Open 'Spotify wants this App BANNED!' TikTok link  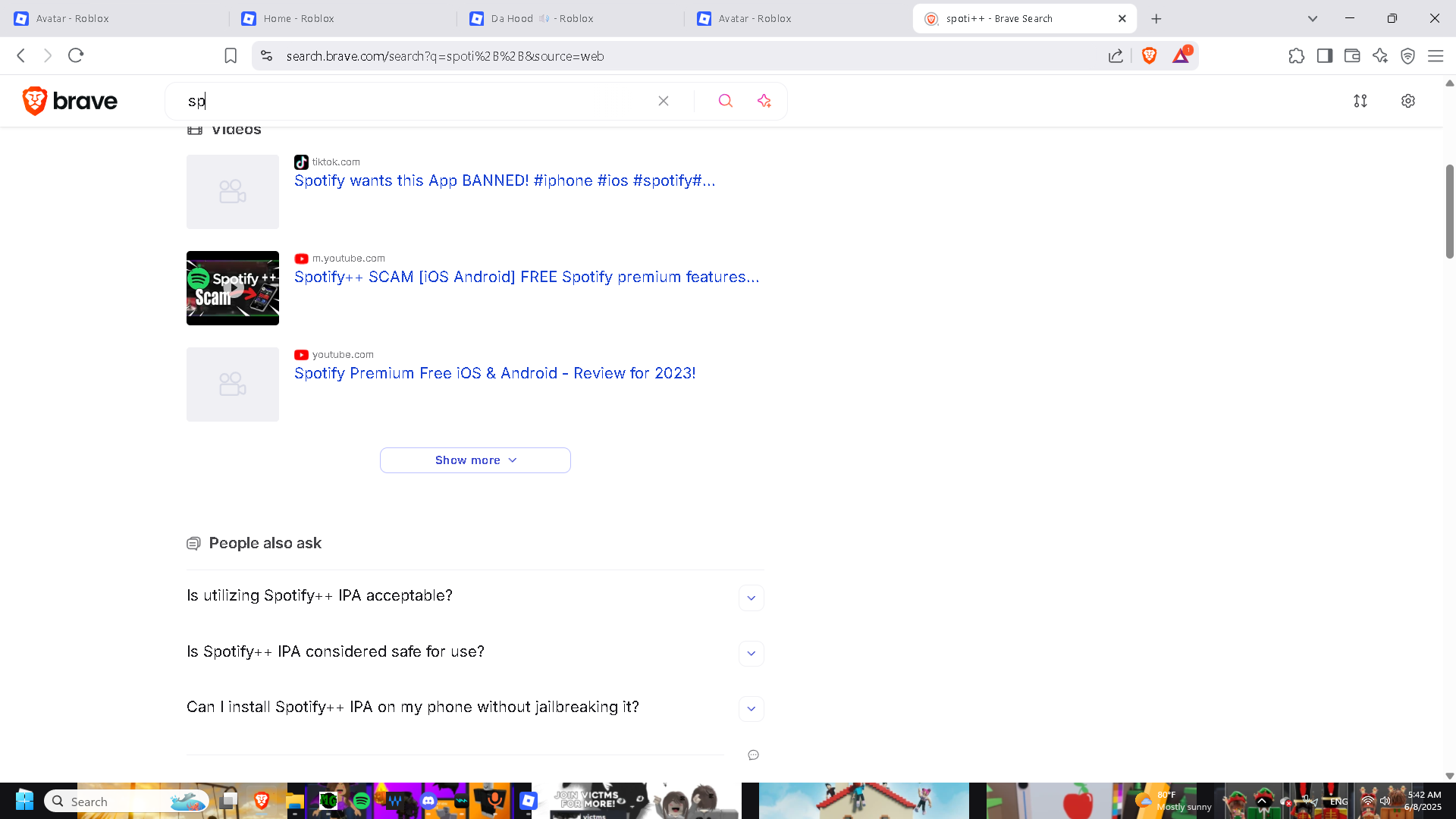pyautogui.click(x=504, y=180)
